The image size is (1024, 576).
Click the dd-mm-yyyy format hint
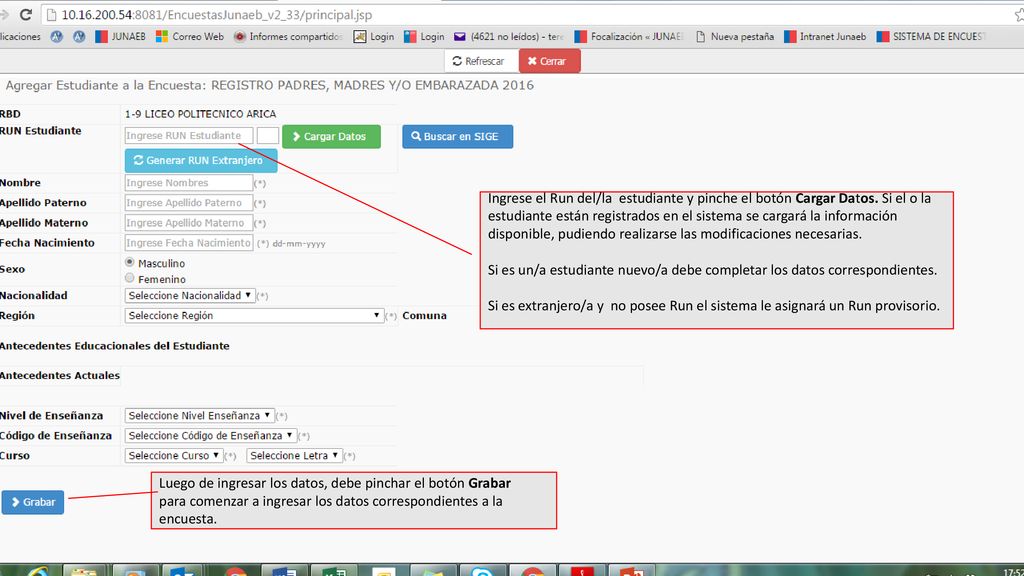[299, 244]
